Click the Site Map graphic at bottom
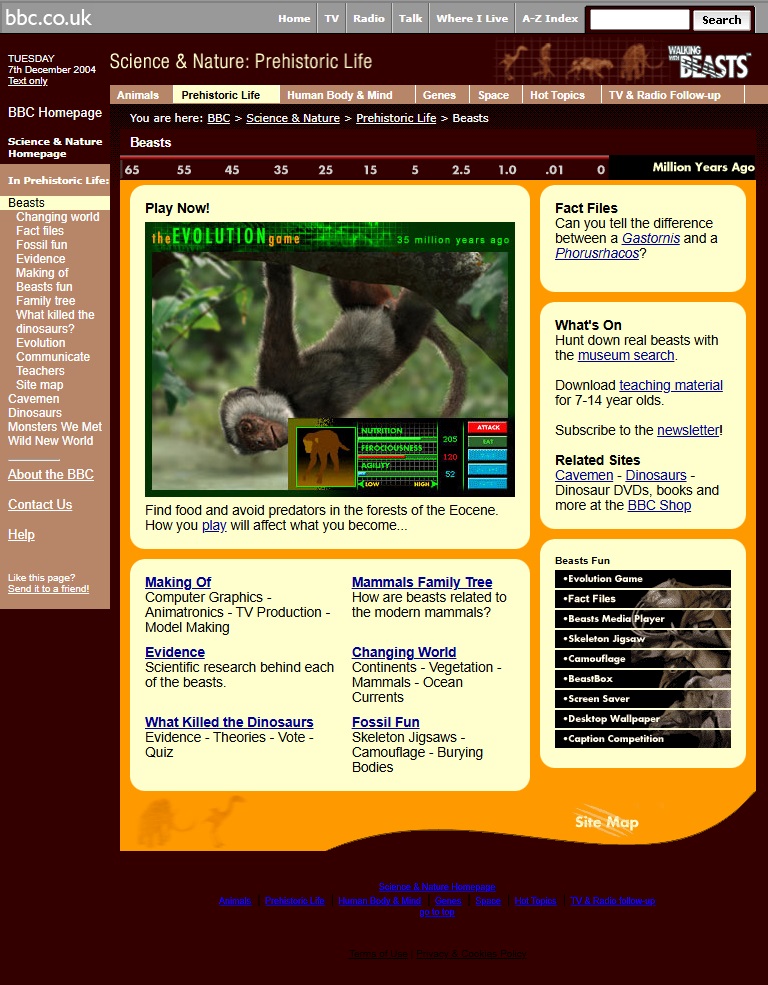 click(607, 822)
